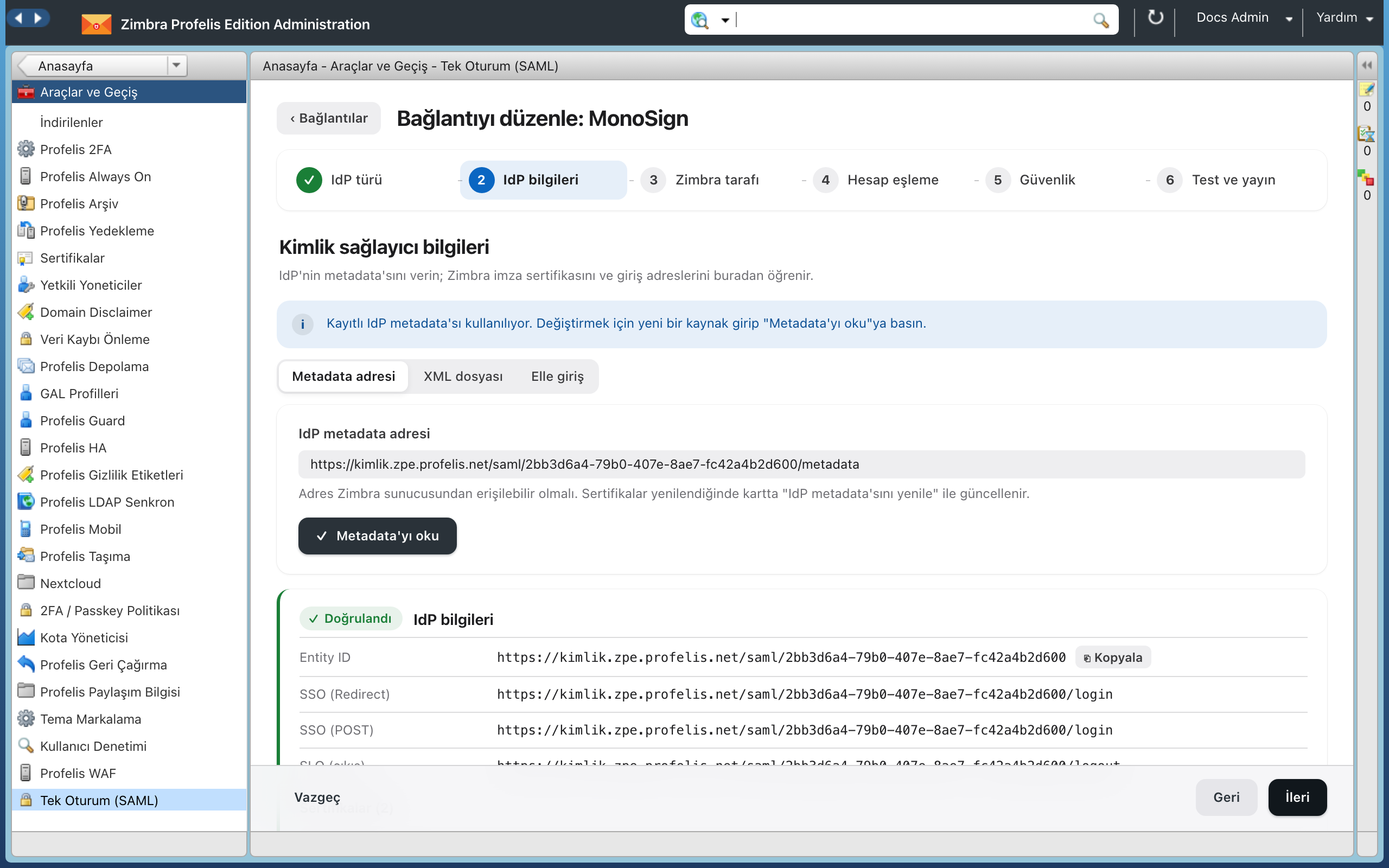Click the magnifier search icon in search box
Screen dimensions: 1389x868
pos(1100,20)
